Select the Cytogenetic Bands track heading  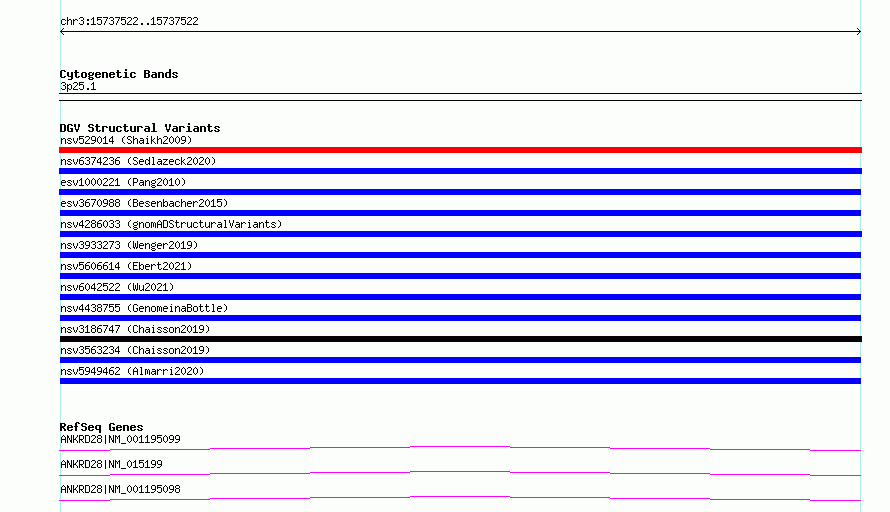pos(119,74)
